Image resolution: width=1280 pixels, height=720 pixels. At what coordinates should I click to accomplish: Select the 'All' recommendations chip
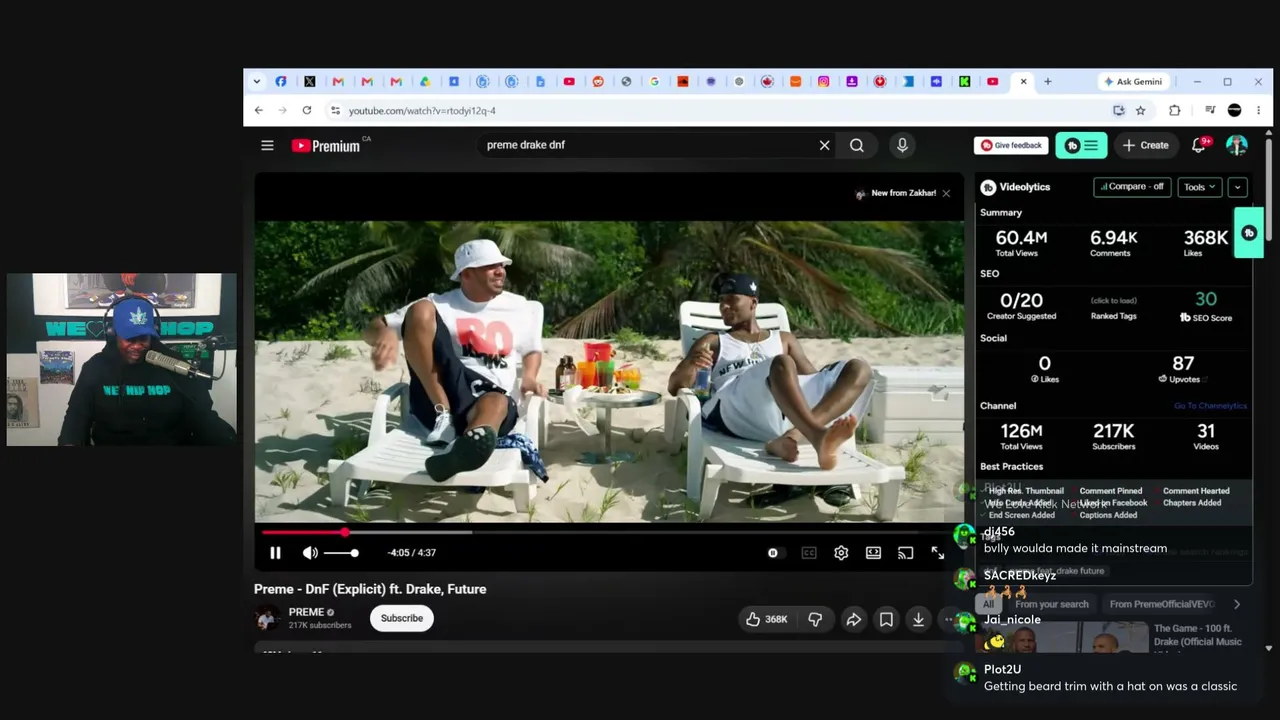(x=989, y=604)
